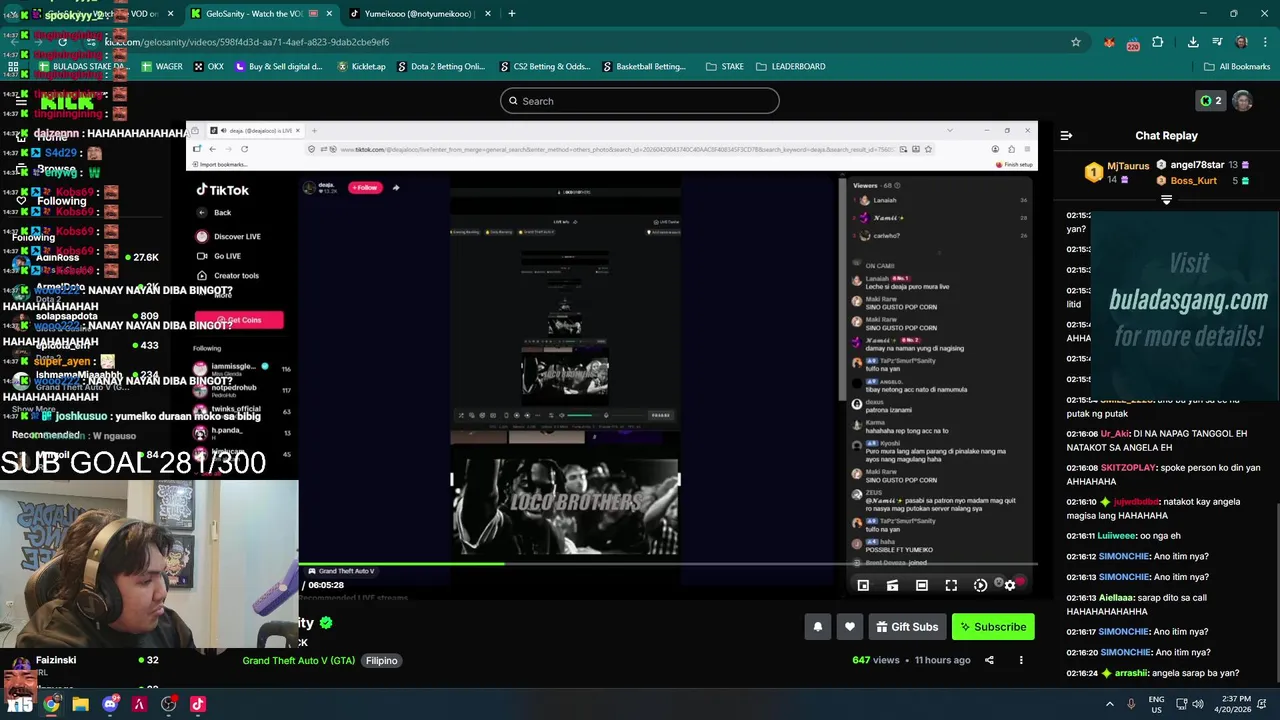This screenshot has width=1280, height=720.
Task: Open the MetaMask fox extension
Action: 1109,42
